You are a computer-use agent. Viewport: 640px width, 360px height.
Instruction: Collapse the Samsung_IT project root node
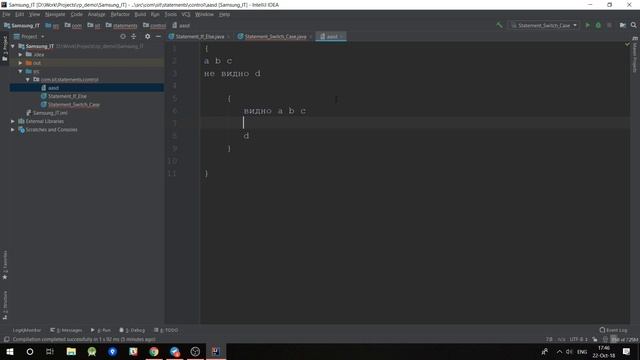point(13,46)
